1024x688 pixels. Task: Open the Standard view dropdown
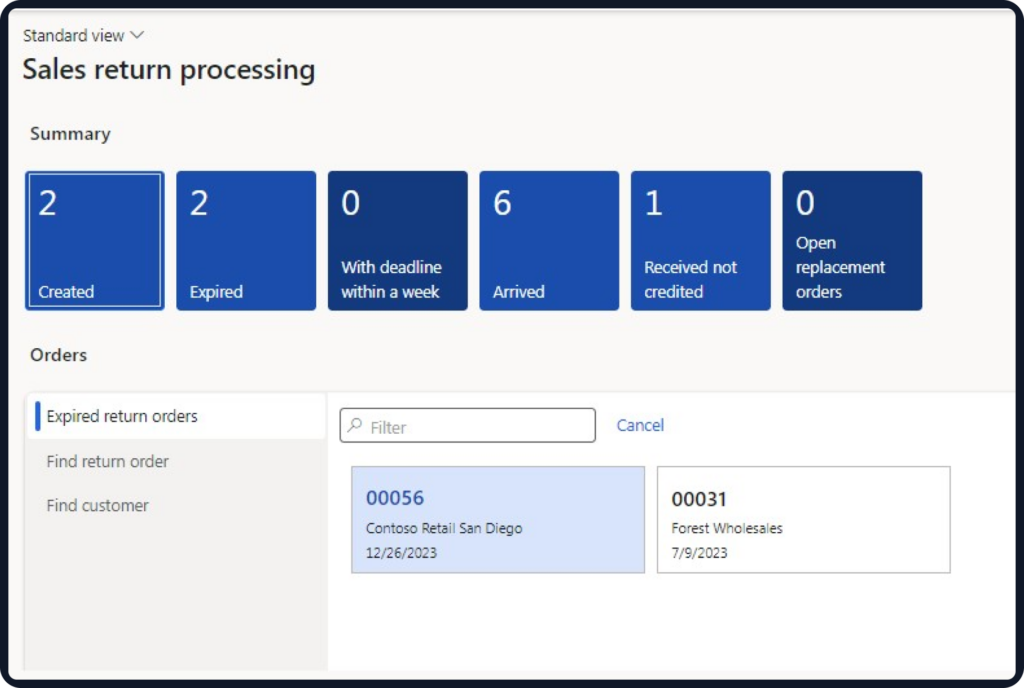tap(83, 35)
